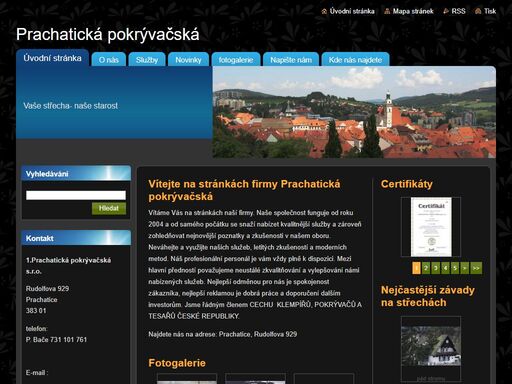The image size is (512, 384).
Task: Focus the Vyhledávání search input field
Action: click(76, 195)
